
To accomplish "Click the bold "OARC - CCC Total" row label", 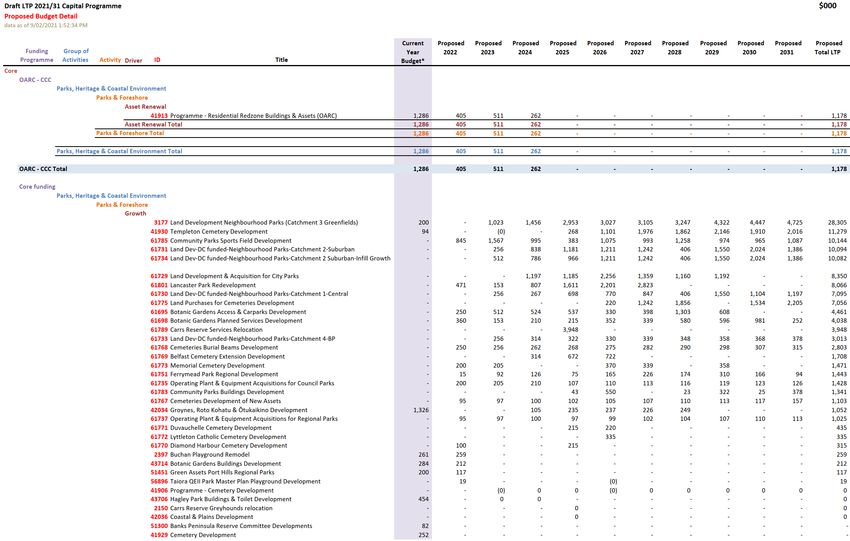I will coord(43,169).
